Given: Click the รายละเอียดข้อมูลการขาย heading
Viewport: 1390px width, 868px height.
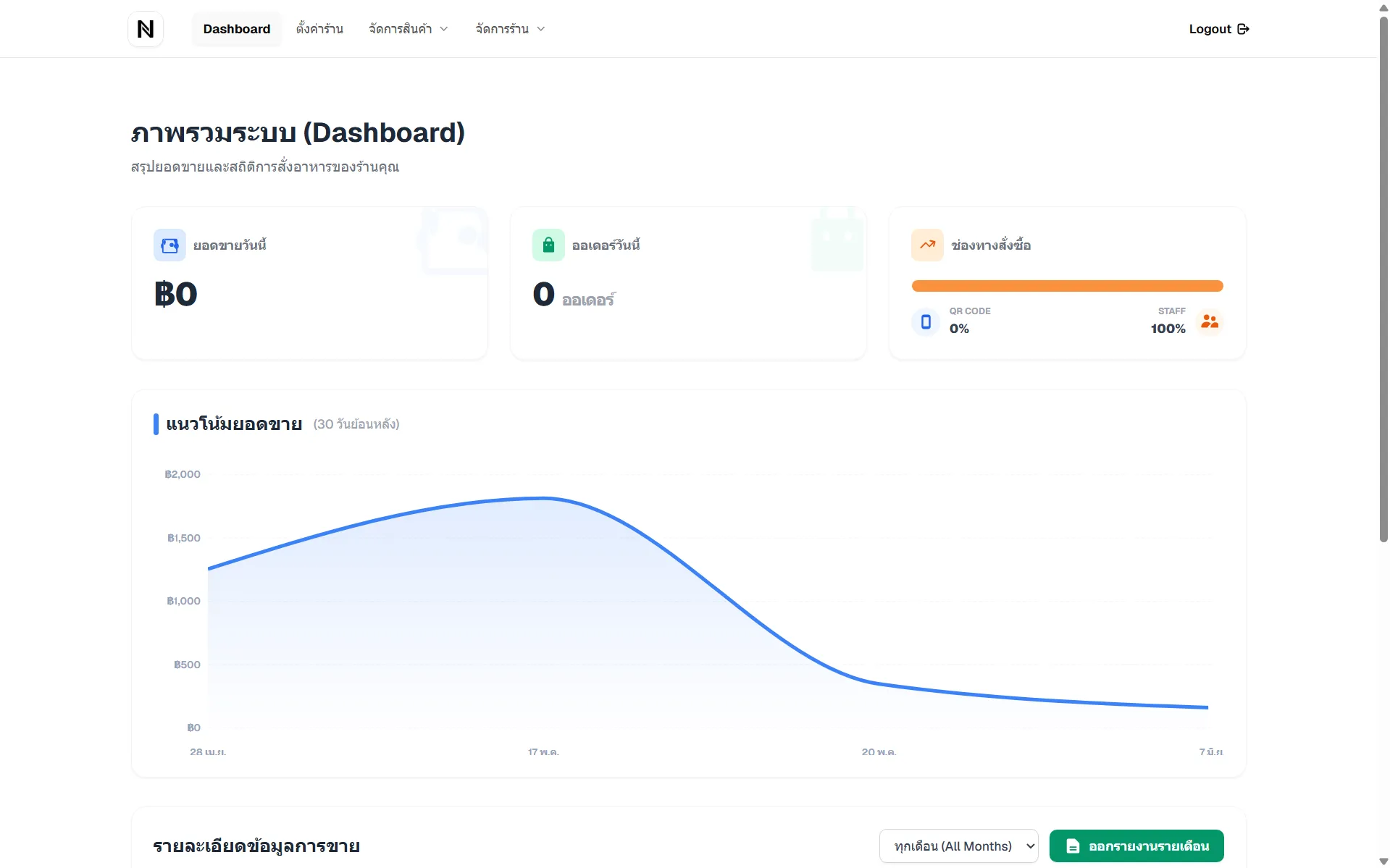Looking at the screenshot, I should coord(256,846).
